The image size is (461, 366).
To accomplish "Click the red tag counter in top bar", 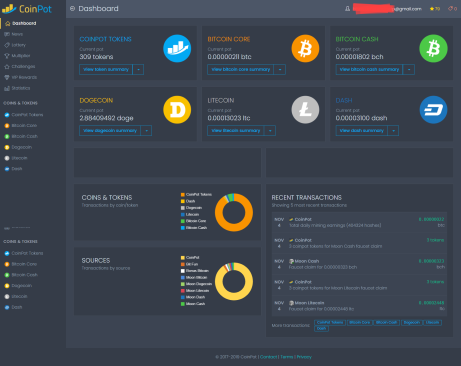I will coord(452,9).
